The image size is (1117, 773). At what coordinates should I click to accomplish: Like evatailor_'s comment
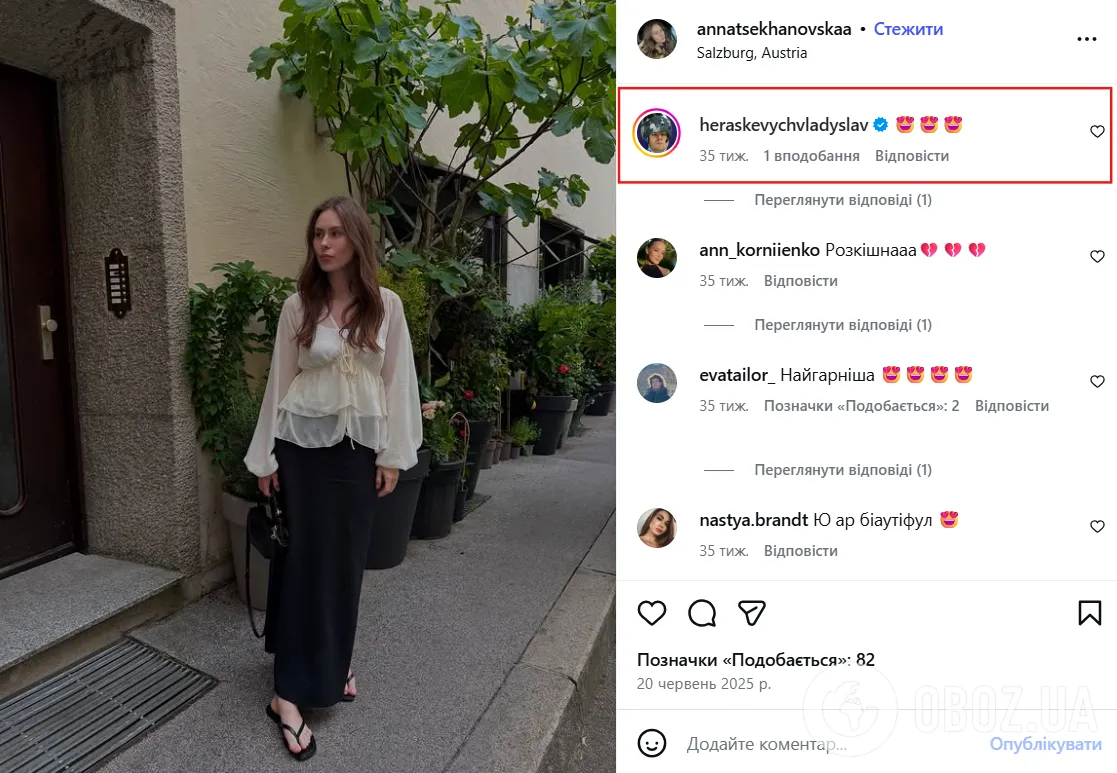click(1097, 381)
